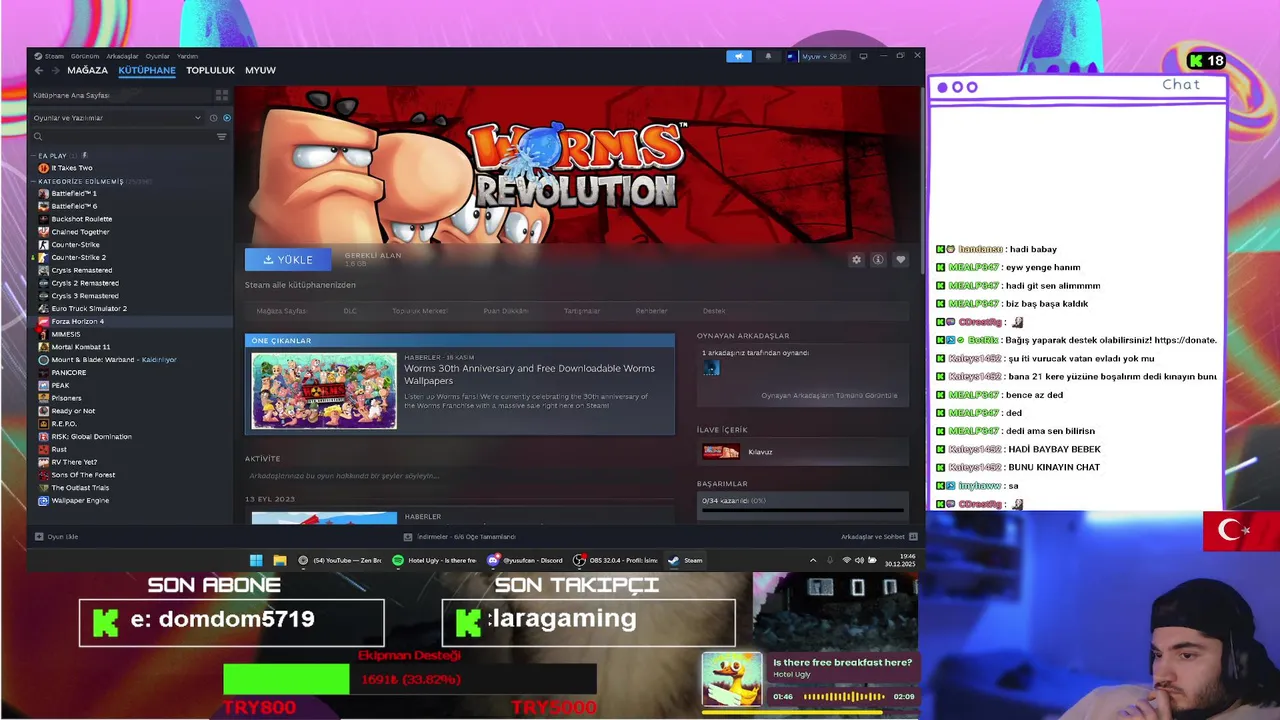
Task: Open Mağaza Sayfası game link
Action: [282, 311]
